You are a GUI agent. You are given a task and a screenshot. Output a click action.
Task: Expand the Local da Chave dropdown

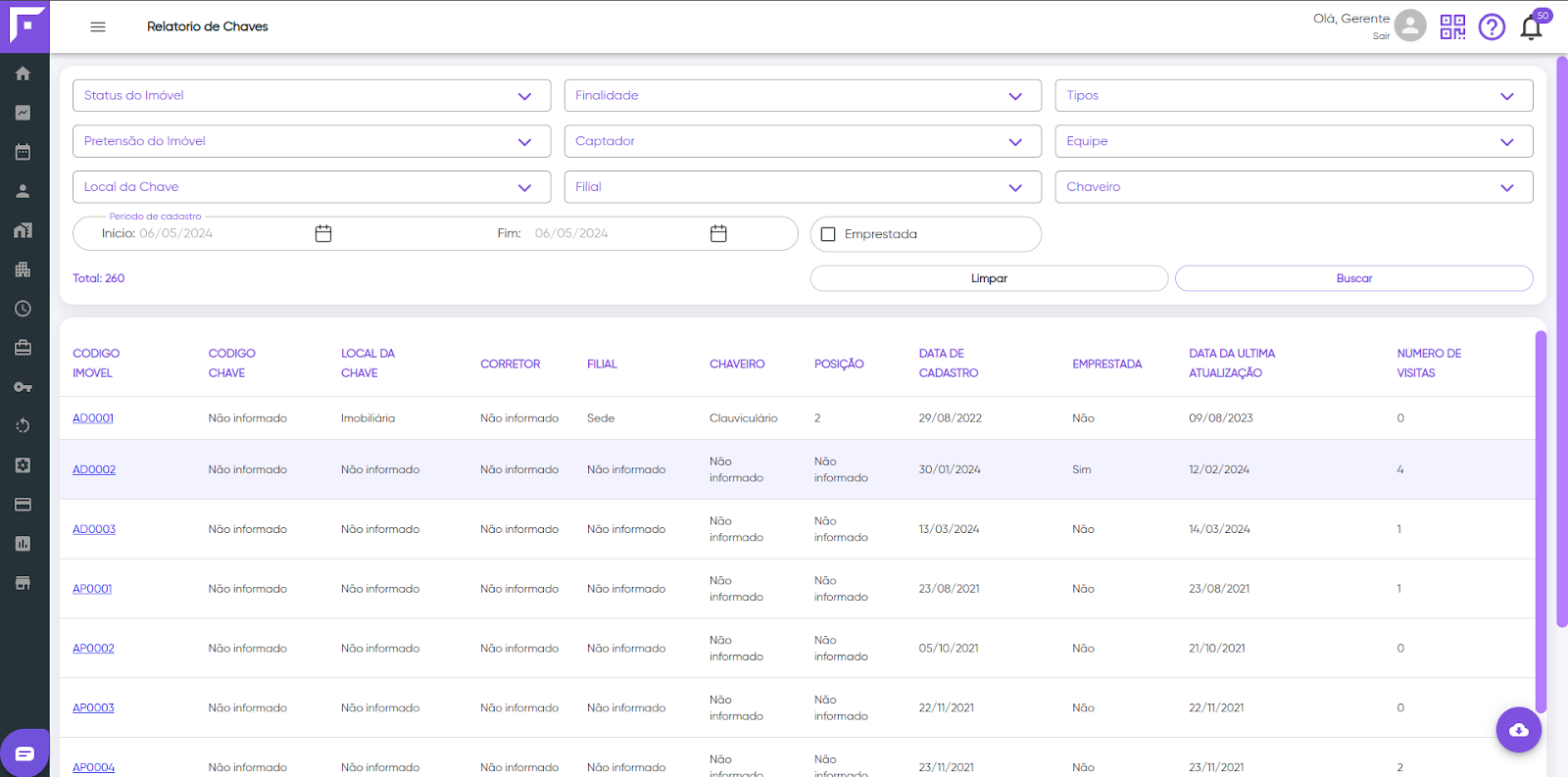[312, 187]
